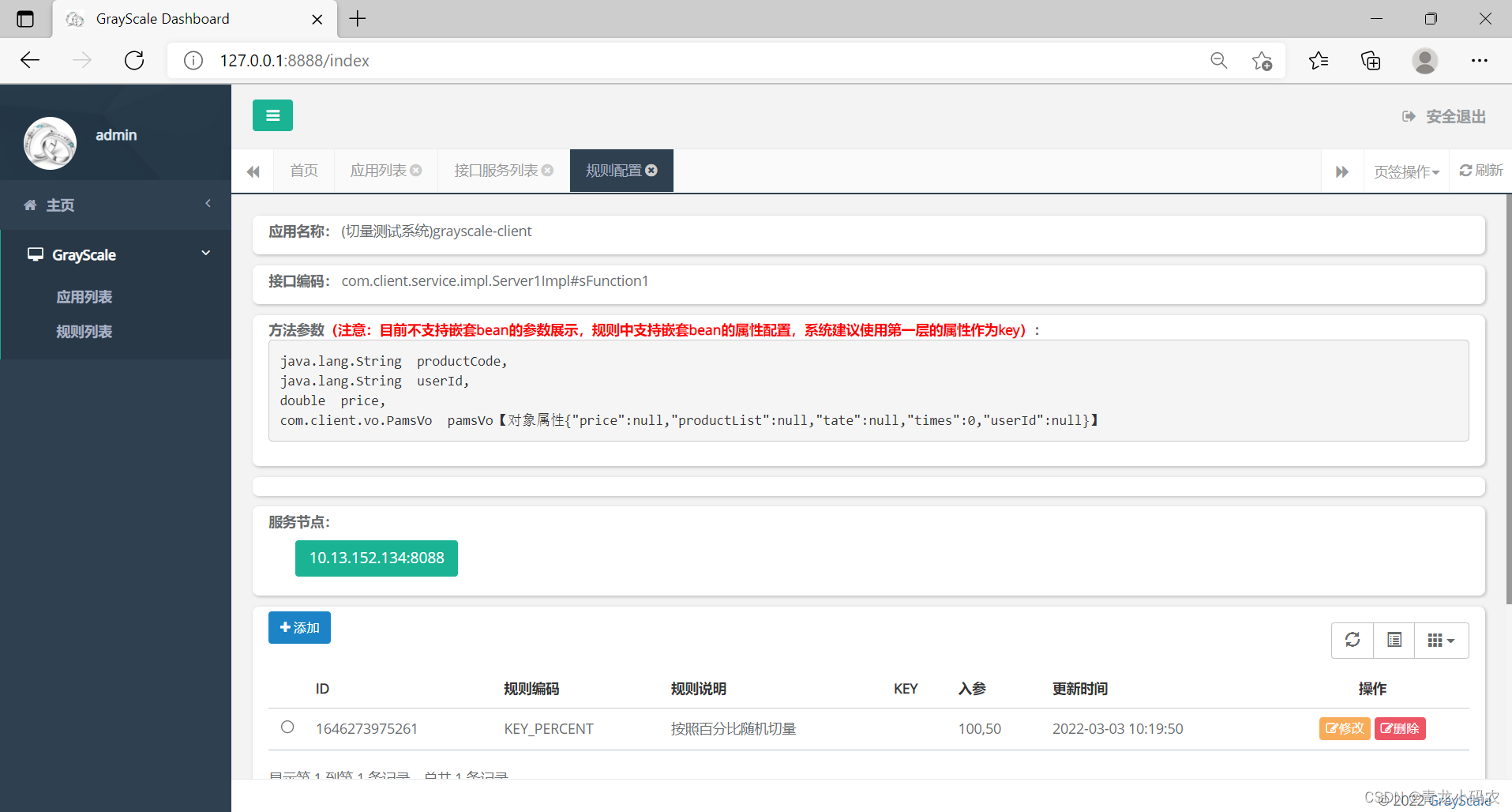Close the 接口服务列表 tab
The image size is (1512, 812).
click(548, 171)
